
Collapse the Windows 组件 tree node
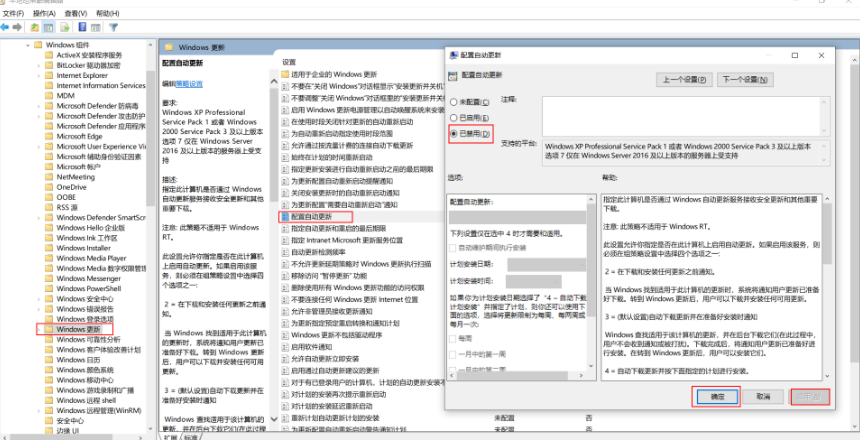pyautogui.click(x=27, y=45)
